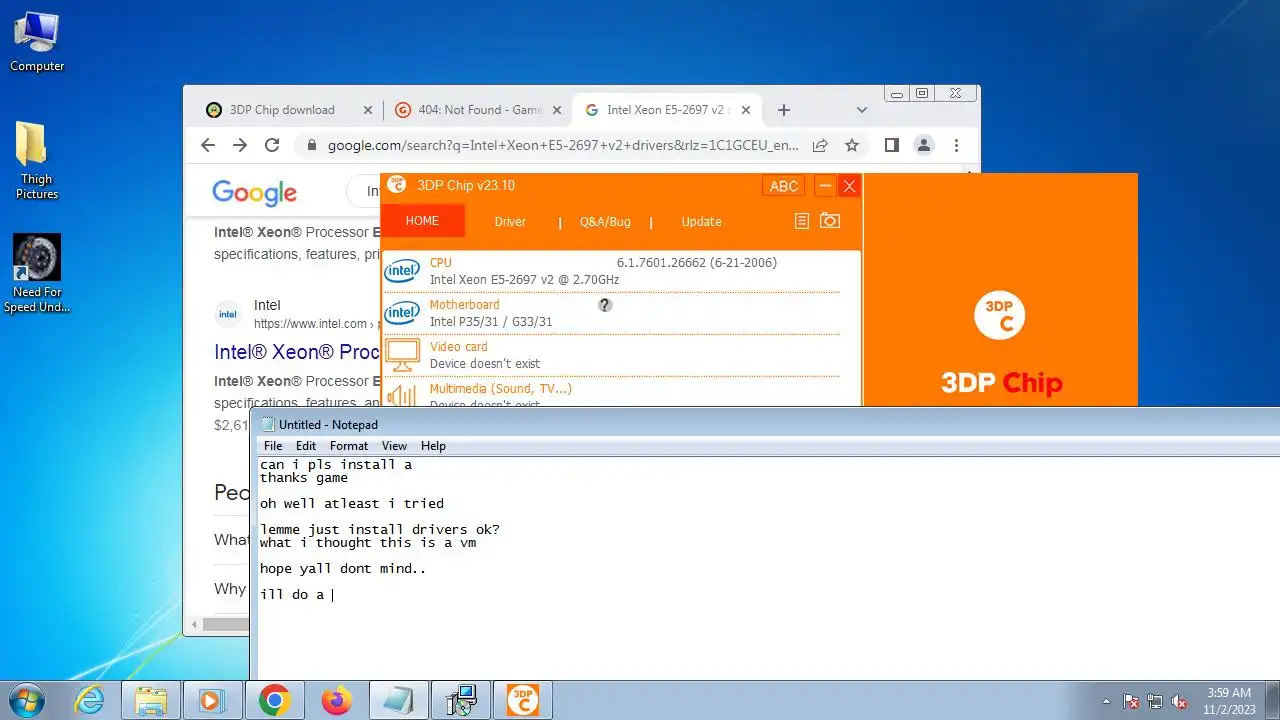Close the 404: Not Found tab
Viewport: 1280px width, 720px height.
pos(557,110)
